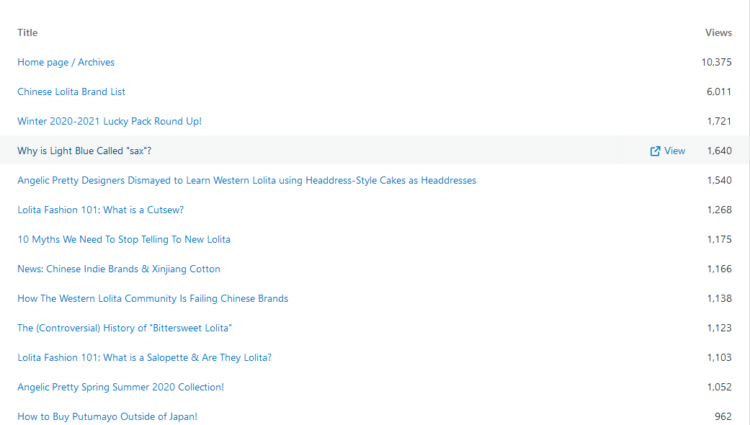Open the Chinese Indie Brands & Xinjiang Cotton news
The width and height of the screenshot is (750, 425).
point(119,269)
